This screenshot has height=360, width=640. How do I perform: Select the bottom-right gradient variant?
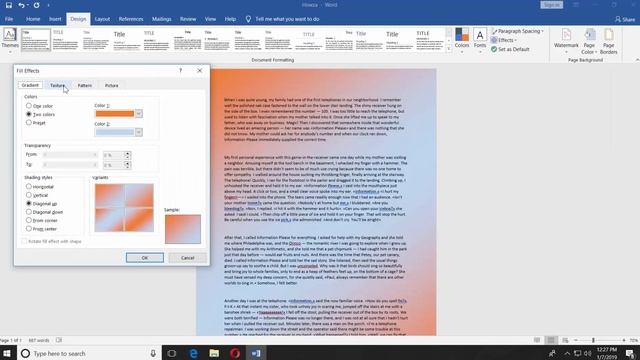[139, 220]
